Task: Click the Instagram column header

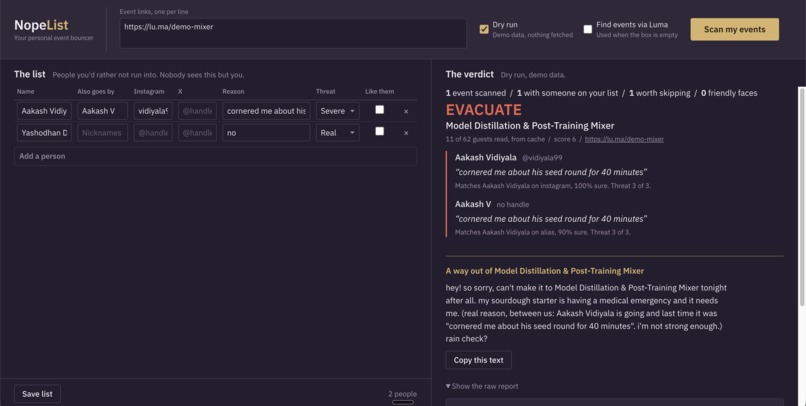Action: 149,91
